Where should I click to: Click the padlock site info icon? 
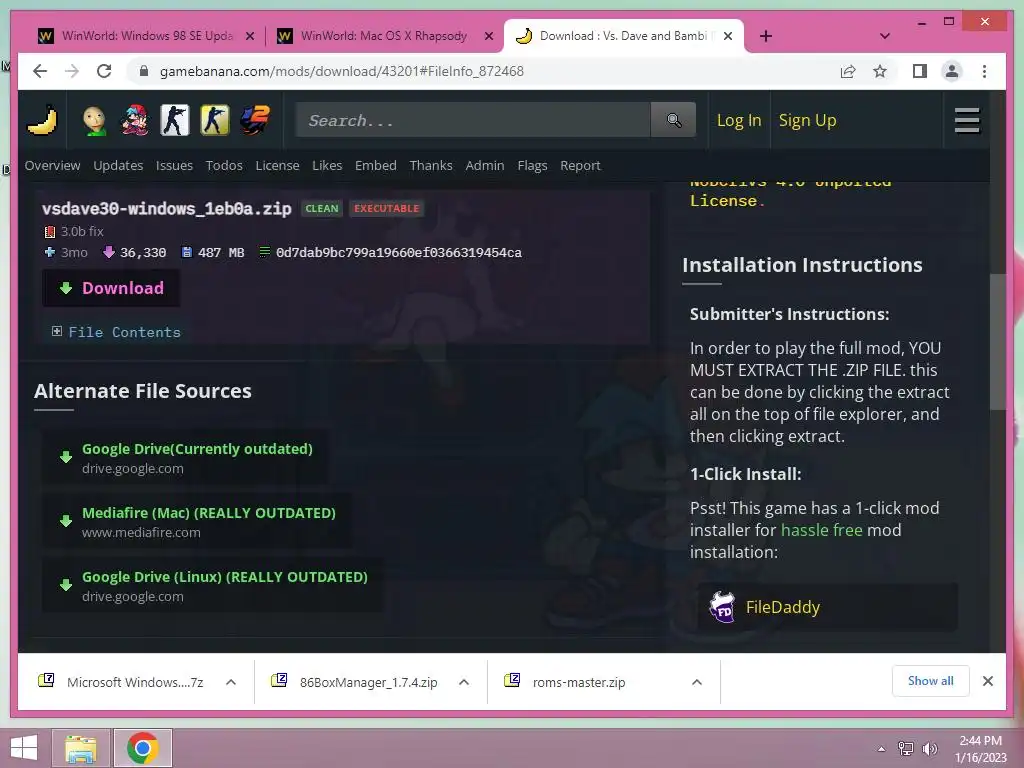[x=144, y=71]
